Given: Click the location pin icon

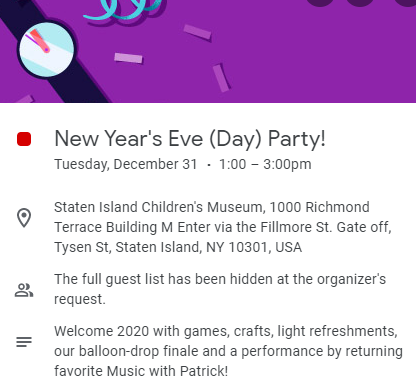Looking at the screenshot, I should 24,218.
